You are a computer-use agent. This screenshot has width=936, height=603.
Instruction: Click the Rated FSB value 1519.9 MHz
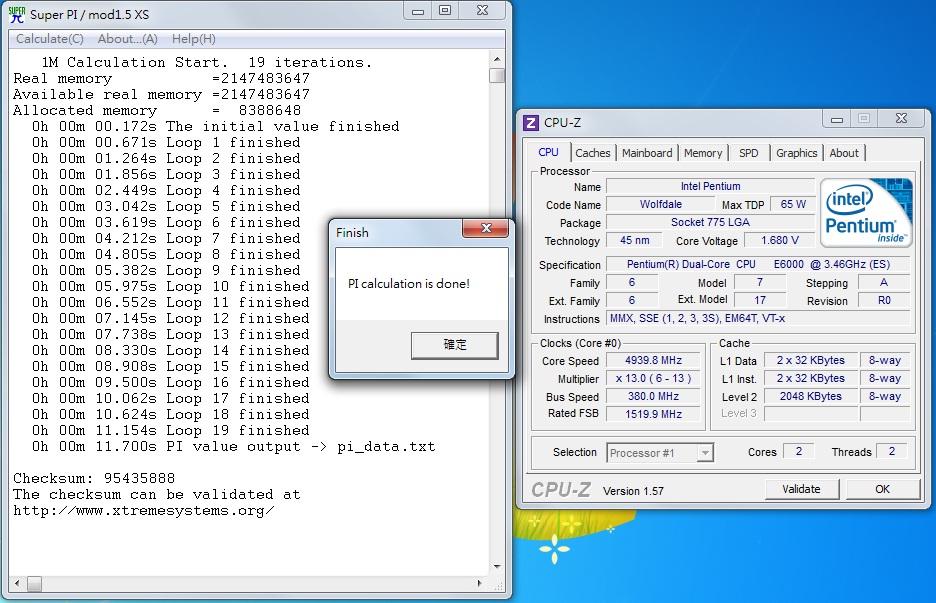click(x=653, y=414)
